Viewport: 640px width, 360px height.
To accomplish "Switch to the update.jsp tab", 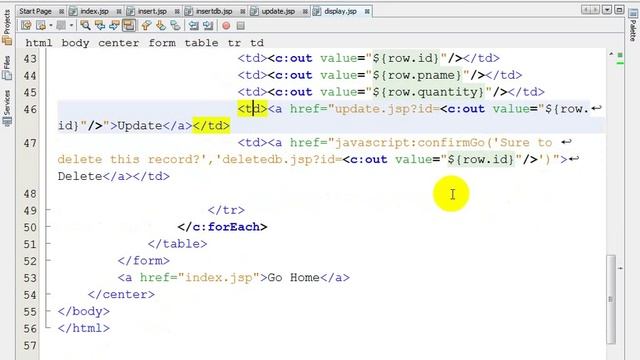I will [x=278, y=11].
